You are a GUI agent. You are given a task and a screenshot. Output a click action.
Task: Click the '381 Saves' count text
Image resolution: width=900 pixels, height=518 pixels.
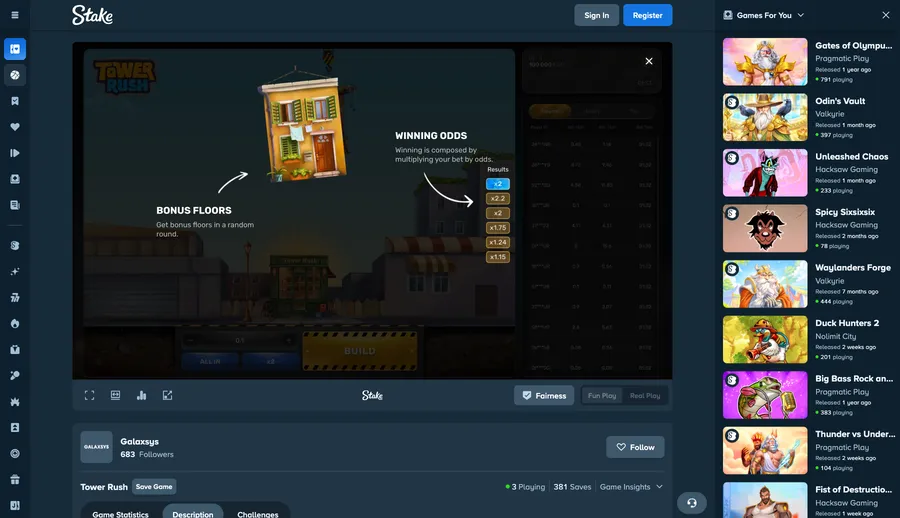point(572,486)
